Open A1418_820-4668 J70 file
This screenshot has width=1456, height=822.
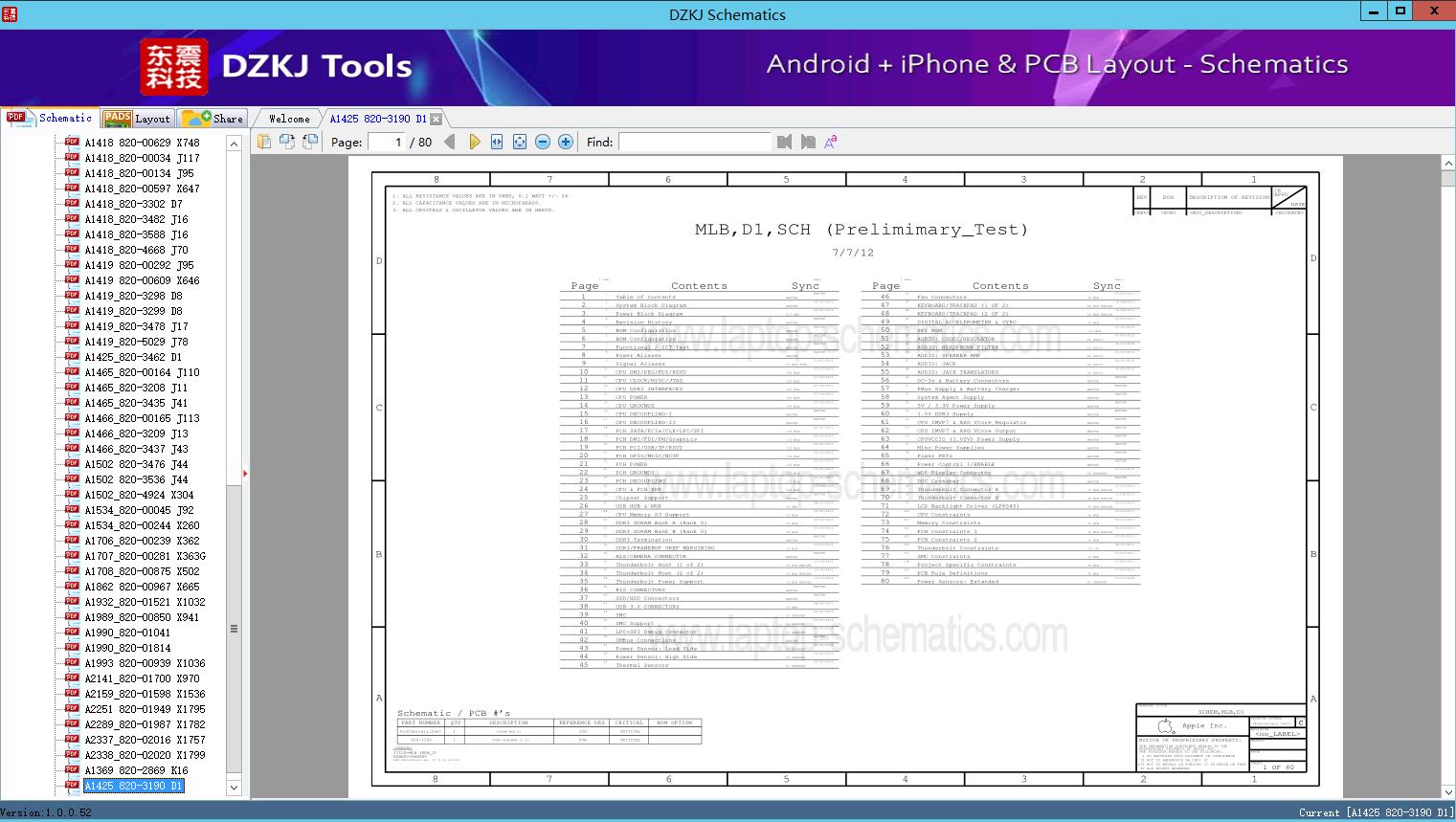pos(136,250)
